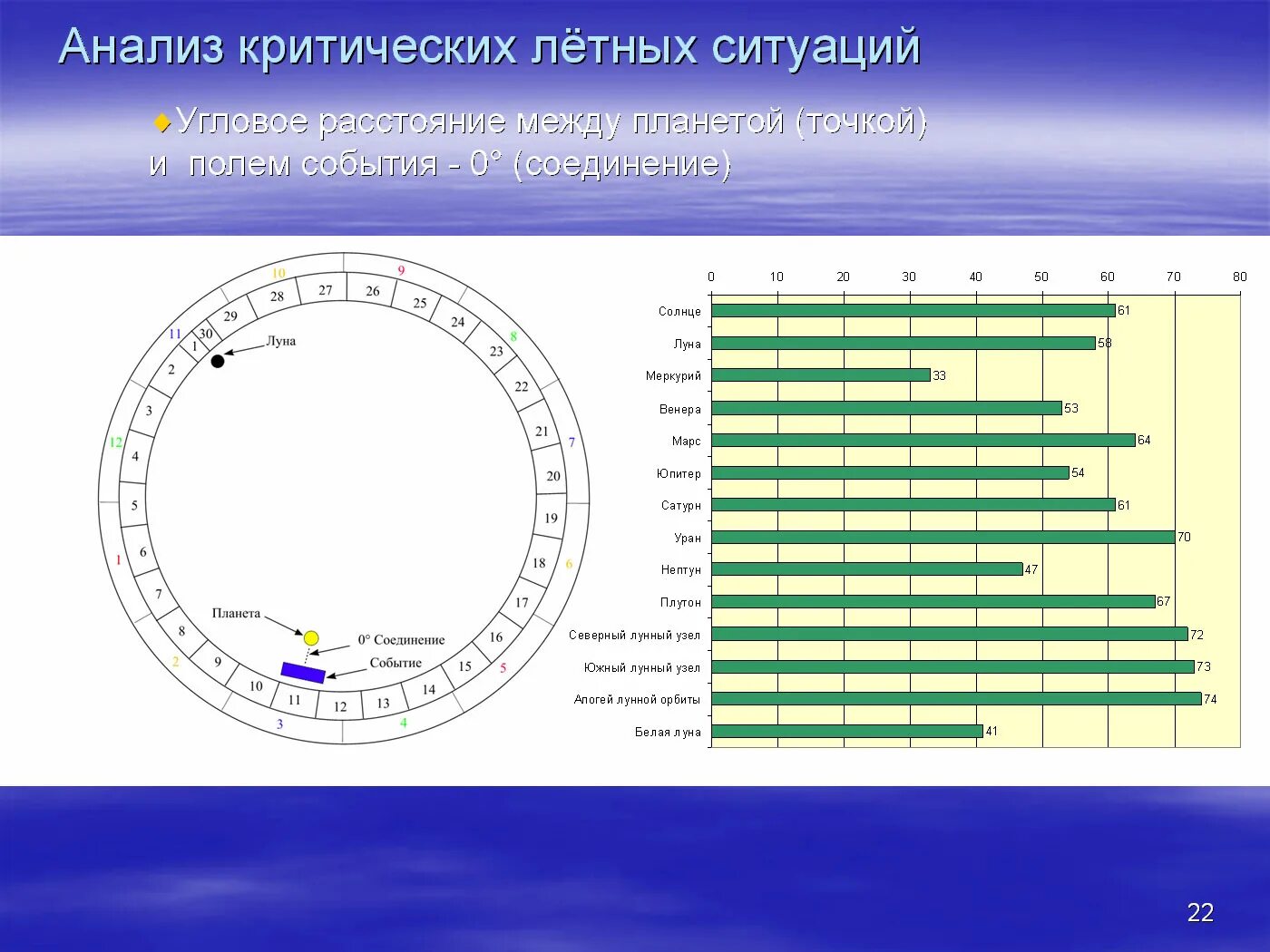The height and width of the screenshot is (952, 1270).
Task: Click the red outer house number 1
Action: click(x=118, y=559)
